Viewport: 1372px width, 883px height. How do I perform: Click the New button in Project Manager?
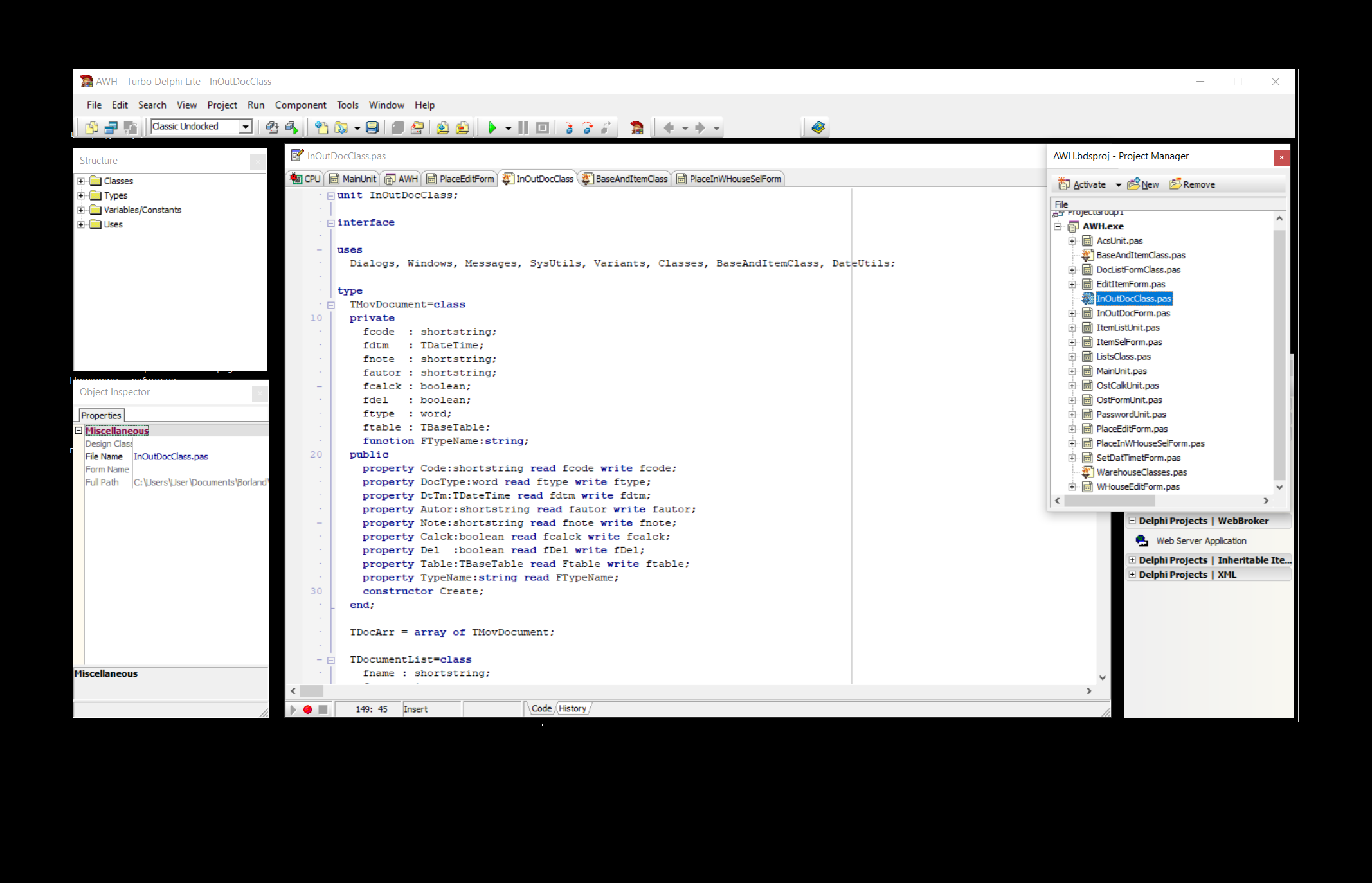point(1143,184)
